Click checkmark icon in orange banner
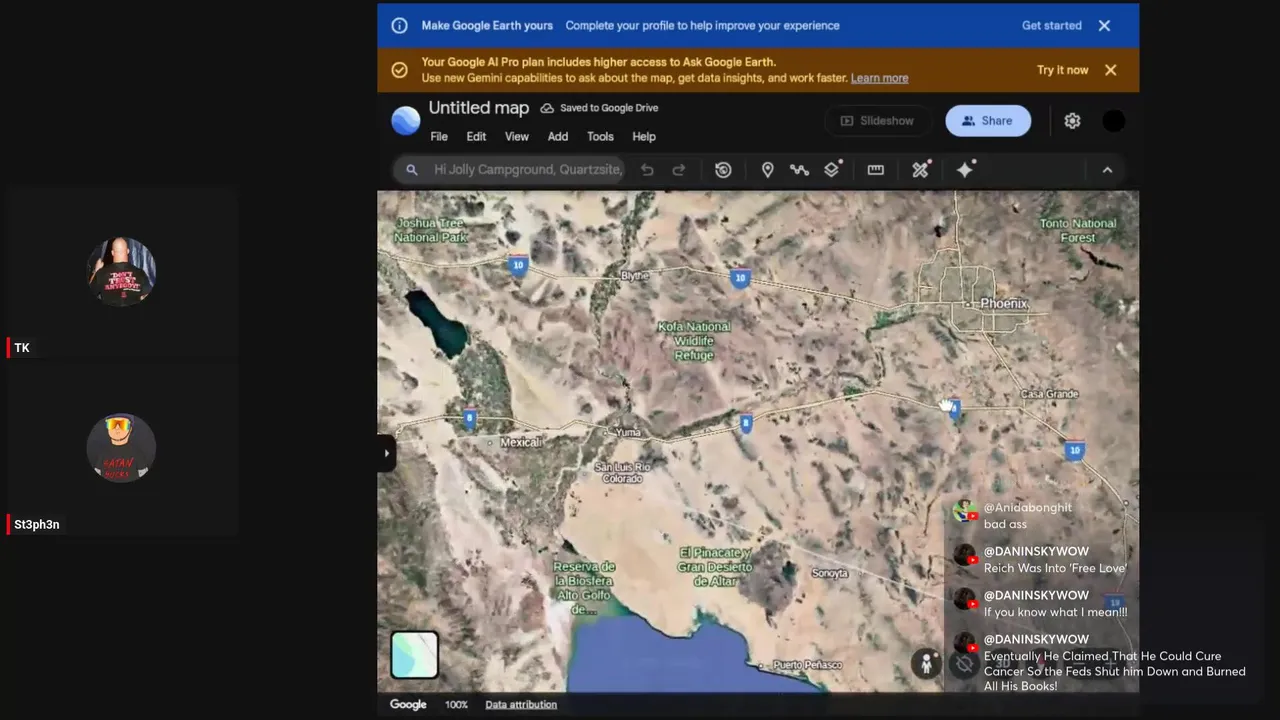Screen dimensions: 1280x720 pos(399,70)
